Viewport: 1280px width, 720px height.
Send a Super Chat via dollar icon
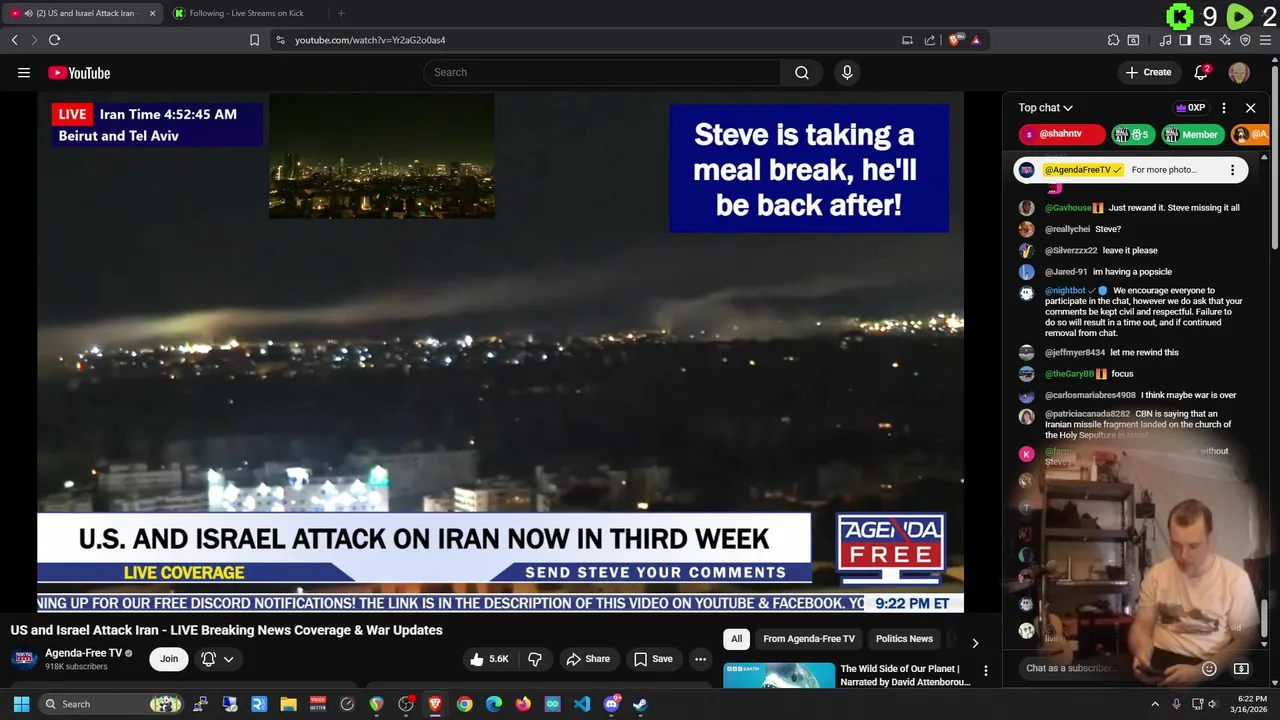pos(1241,668)
